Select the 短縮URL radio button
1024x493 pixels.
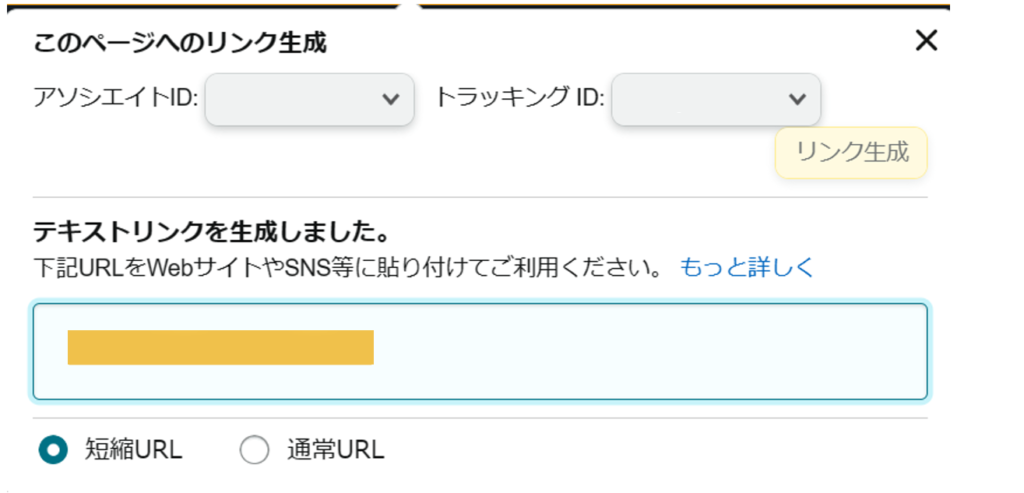tap(53, 450)
